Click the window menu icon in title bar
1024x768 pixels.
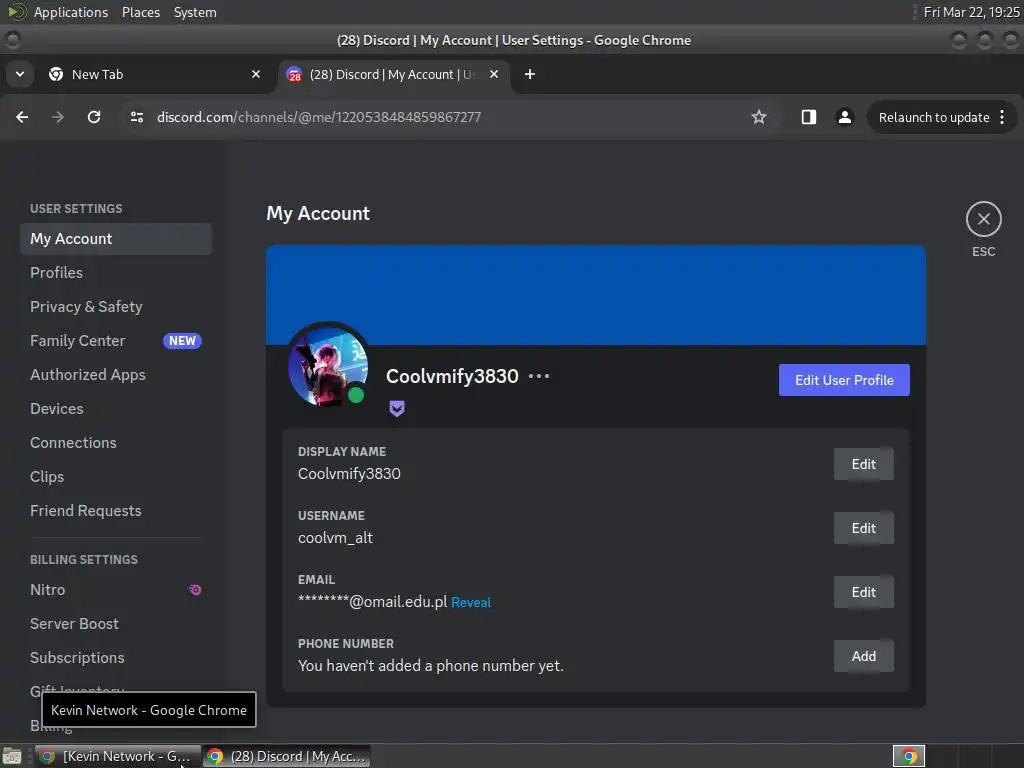(12, 40)
